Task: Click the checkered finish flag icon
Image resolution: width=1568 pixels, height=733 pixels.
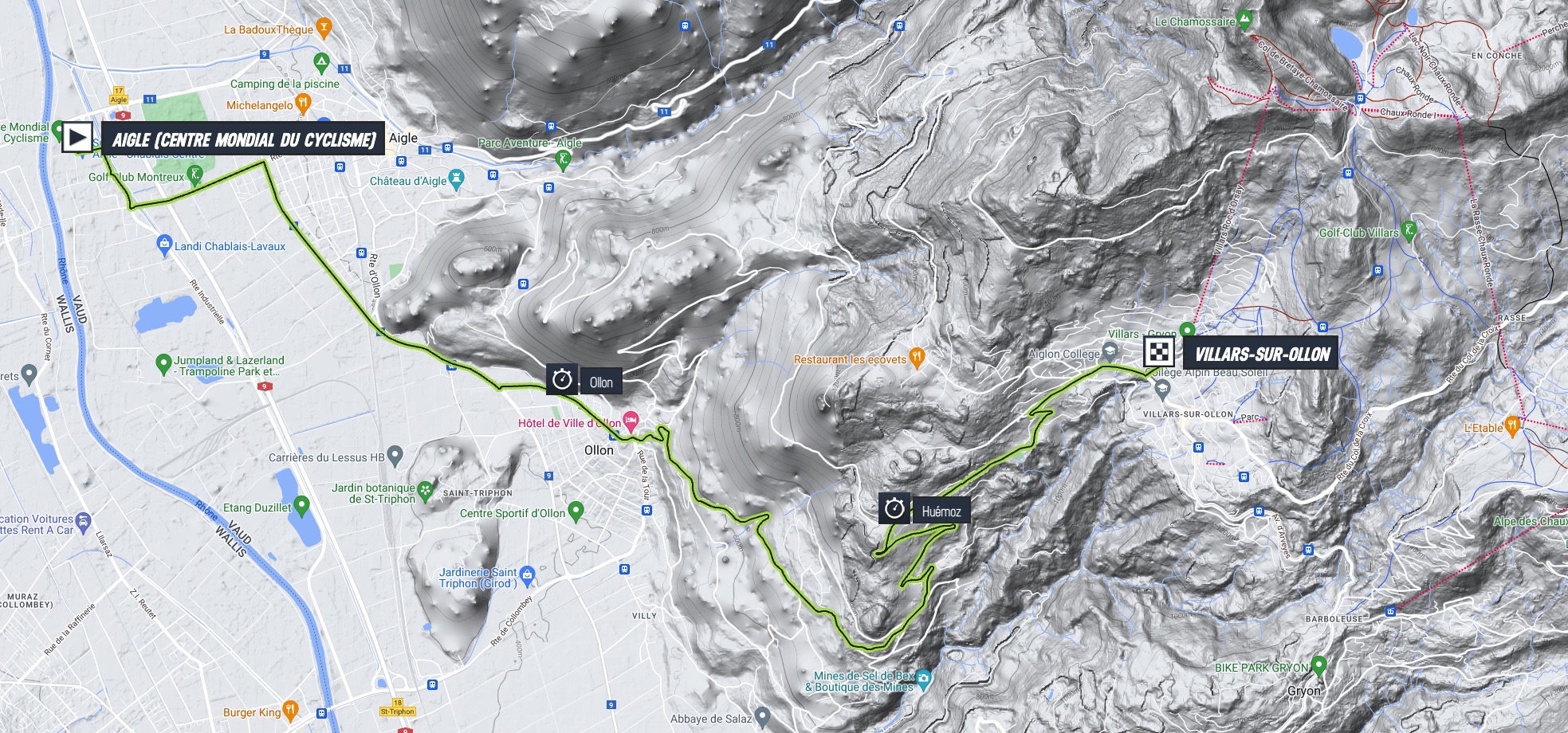Action: pyautogui.click(x=1158, y=351)
